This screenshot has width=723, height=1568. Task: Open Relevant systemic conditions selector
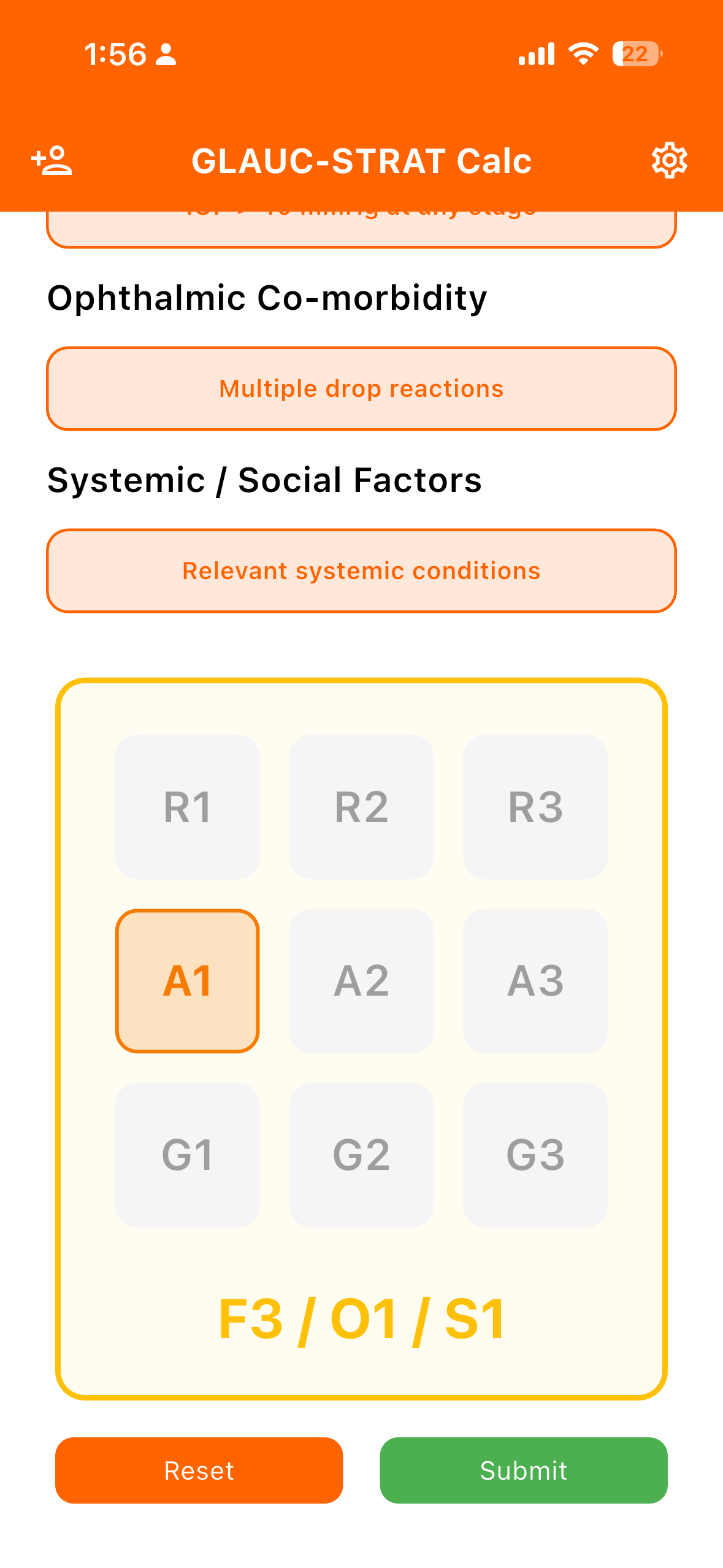361,571
